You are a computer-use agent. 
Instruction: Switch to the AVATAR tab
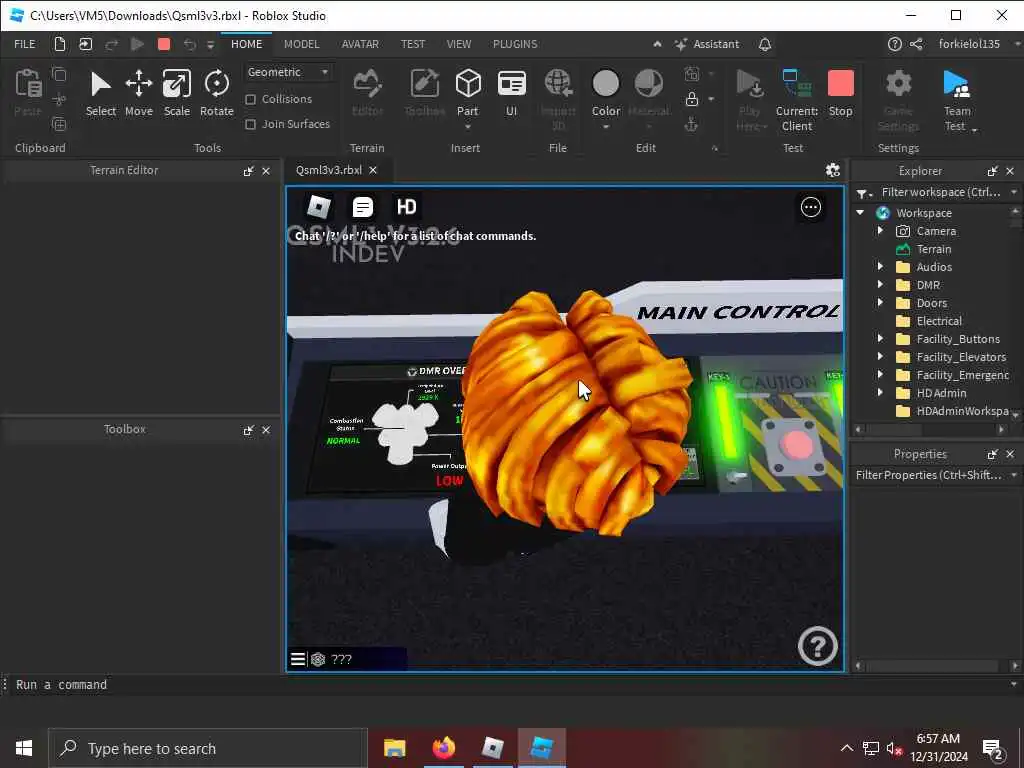pyautogui.click(x=360, y=44)
